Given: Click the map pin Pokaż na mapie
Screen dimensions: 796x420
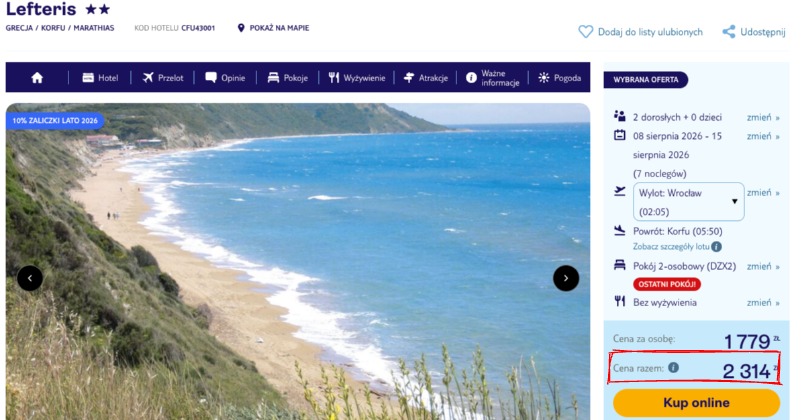Looking at the screenshot, I should pyautogui.click(x=241, y=28).
